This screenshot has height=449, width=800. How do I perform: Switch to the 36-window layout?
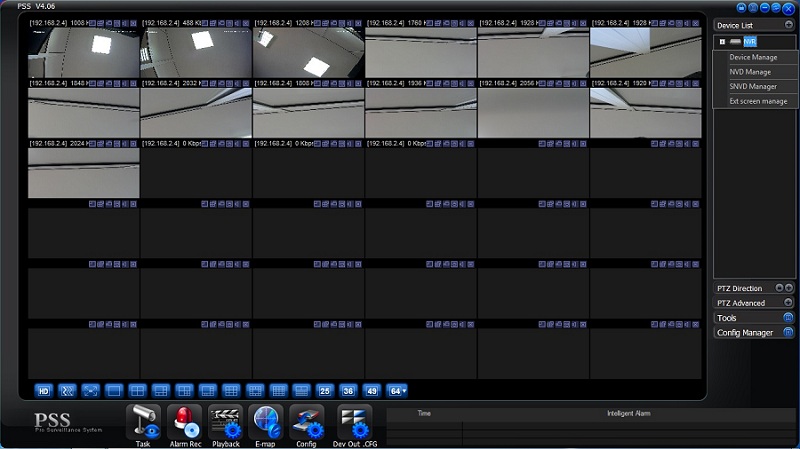tap(348, 391)
